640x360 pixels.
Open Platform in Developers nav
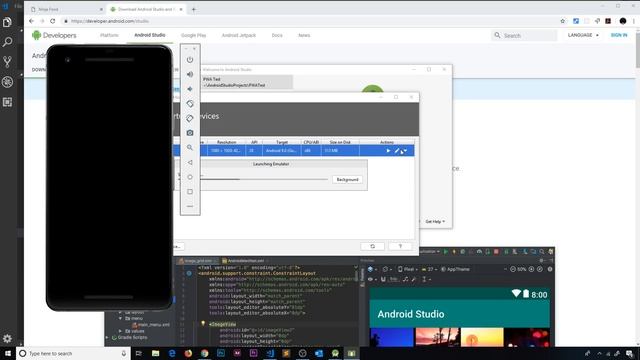point(109,35)
